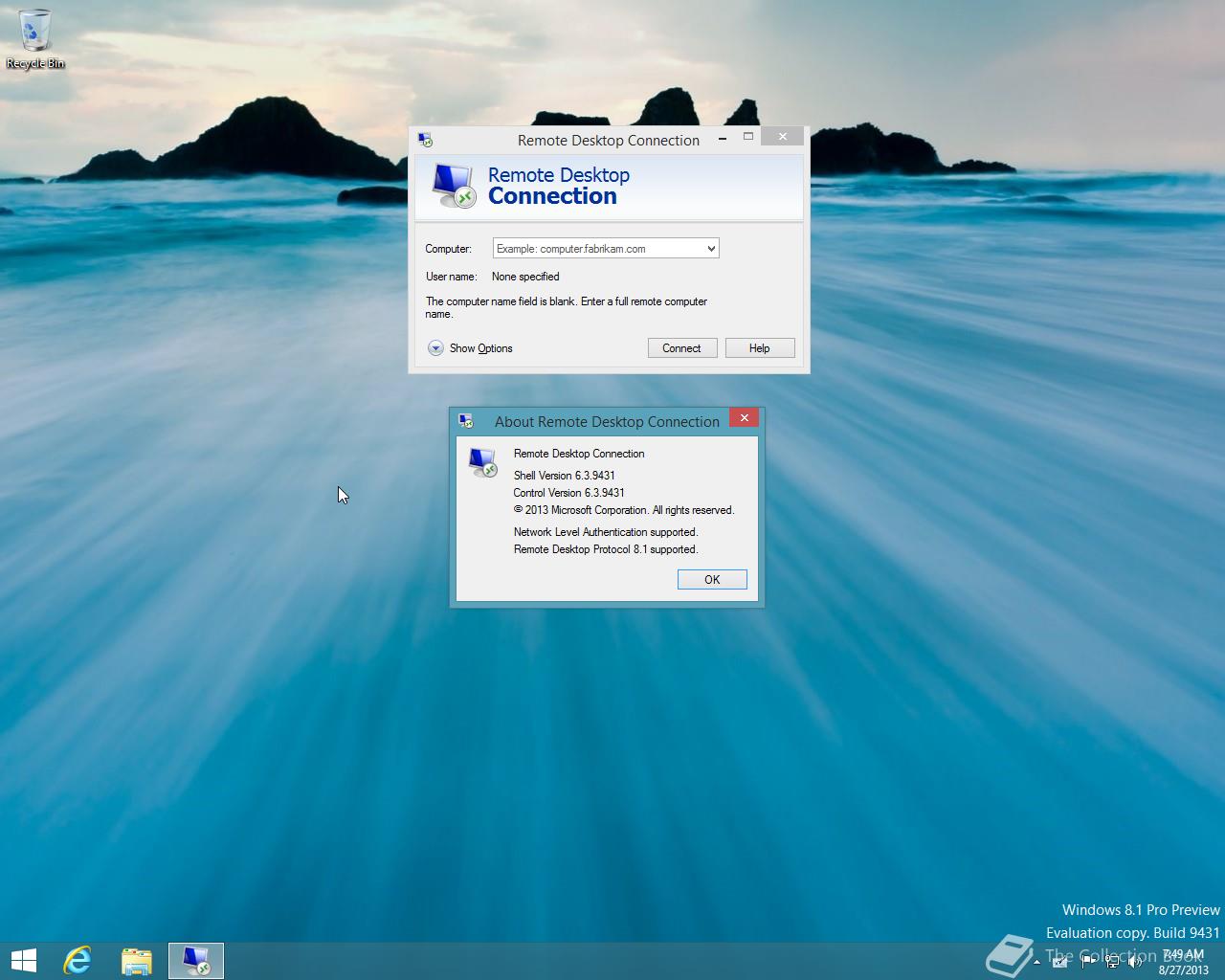
Task: Open the Recycle Bin desktop icon
Action: tap(35, 38)
